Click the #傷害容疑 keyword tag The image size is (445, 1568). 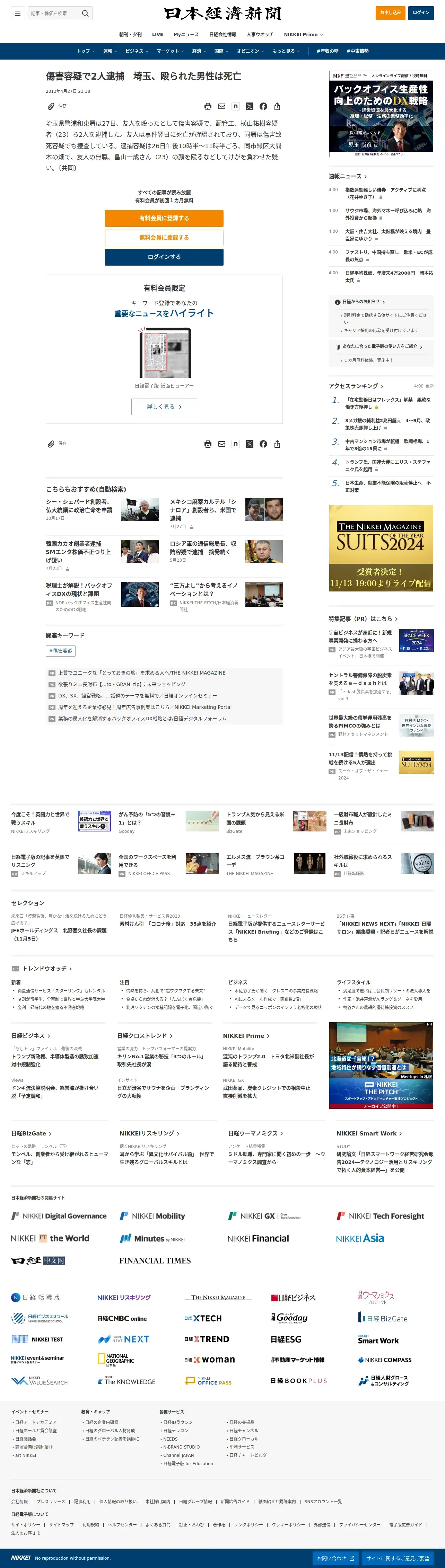pyautogui.click(x=61, y=651)
